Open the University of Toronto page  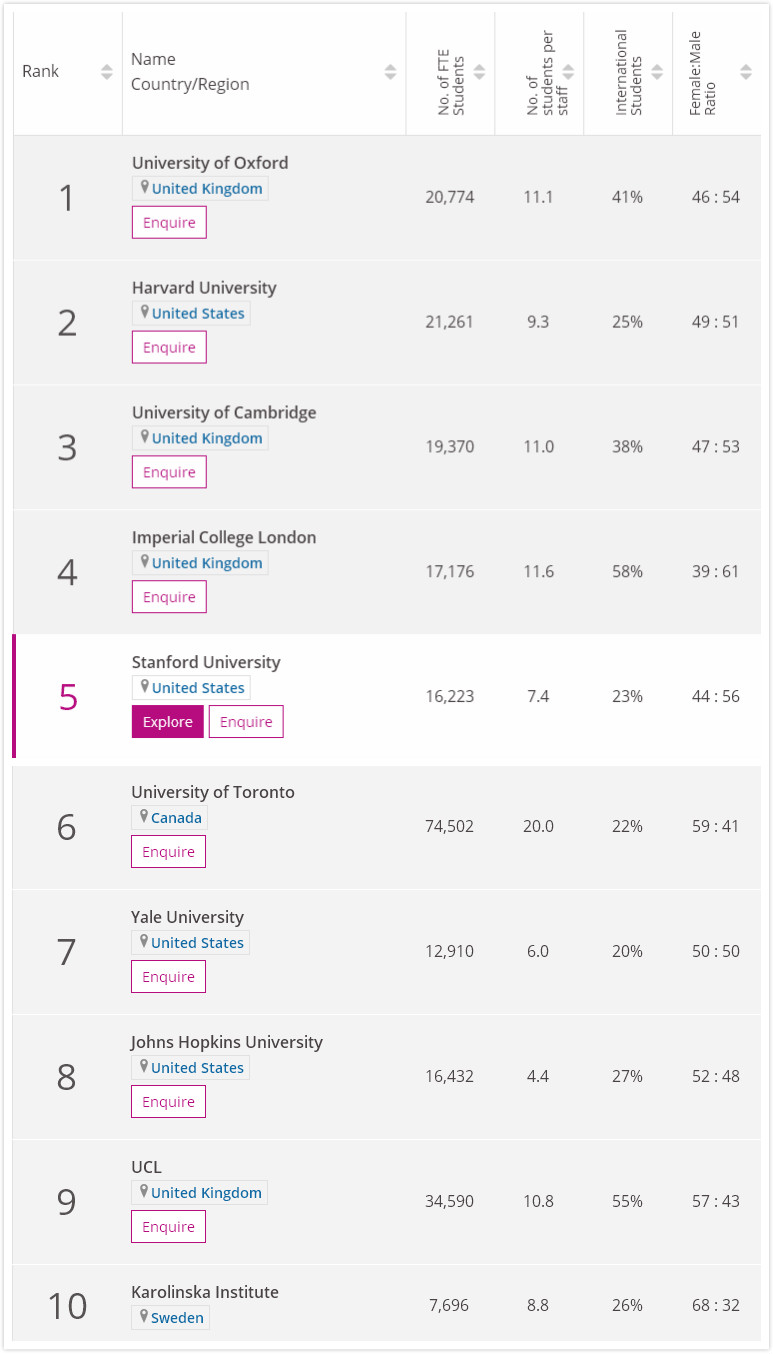click(213, 792)
